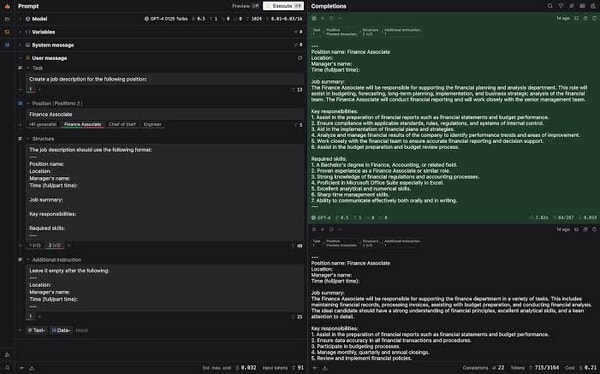This screenshot has width=600, height=374.
Task: Click the Additional instruction block handle icon
Action: point(20,260)
